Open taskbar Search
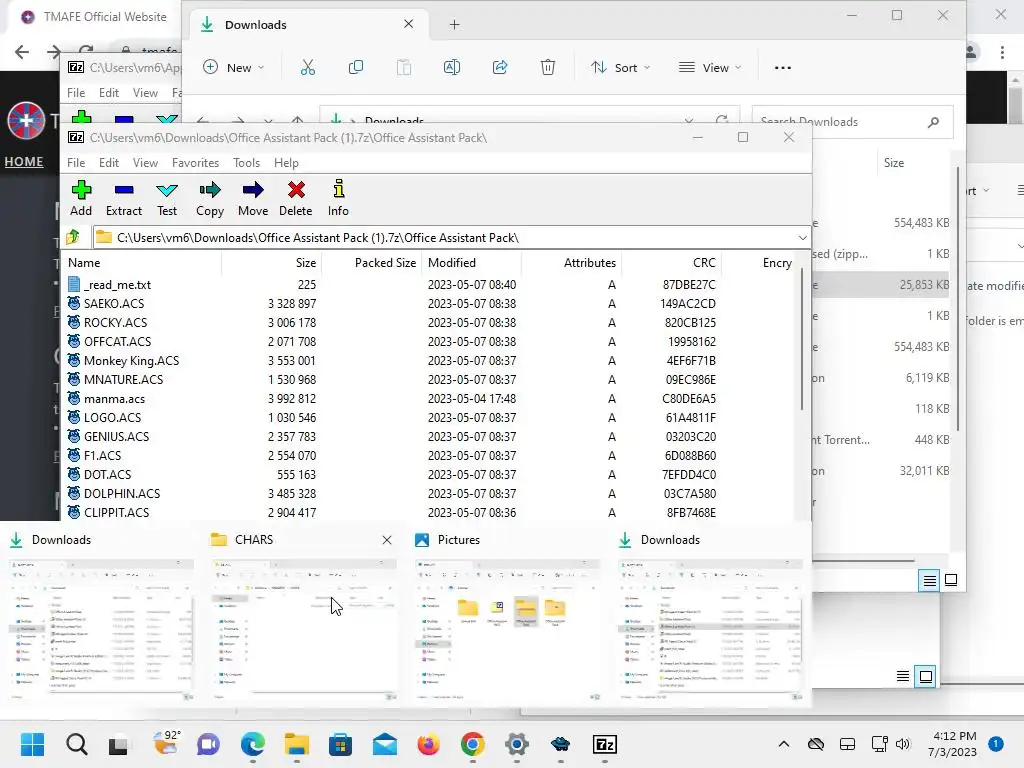The width and height of the screenshot is (1024, 768). [x=76, y=744]
